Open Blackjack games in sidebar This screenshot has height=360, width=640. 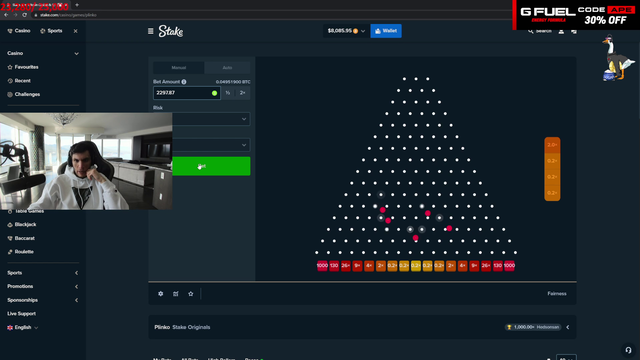22,224
